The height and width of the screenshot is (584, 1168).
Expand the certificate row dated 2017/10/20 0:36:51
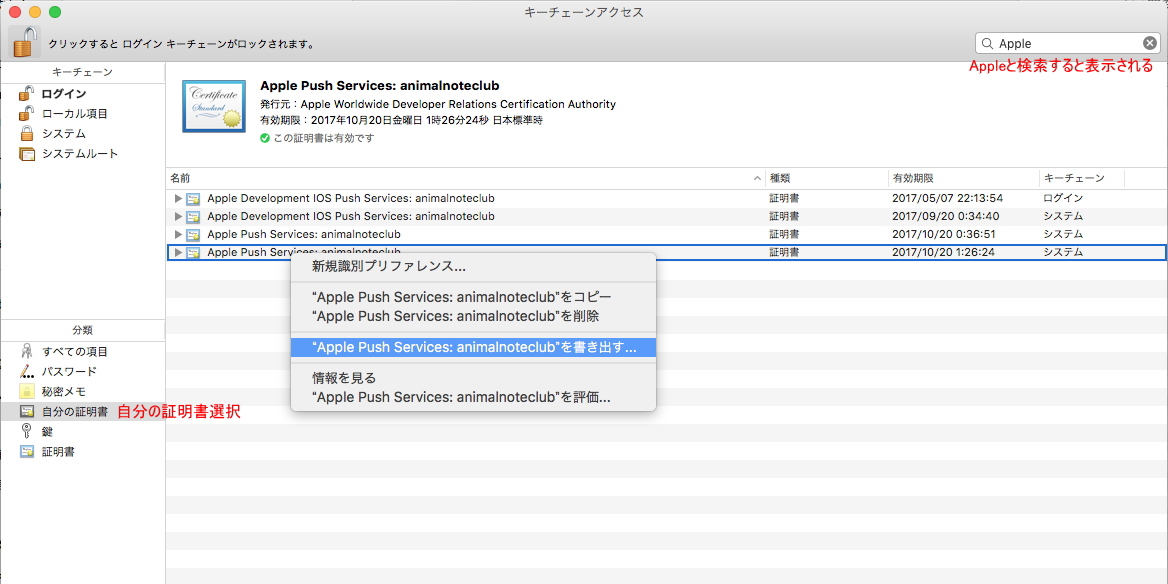[x=178, y=235]
